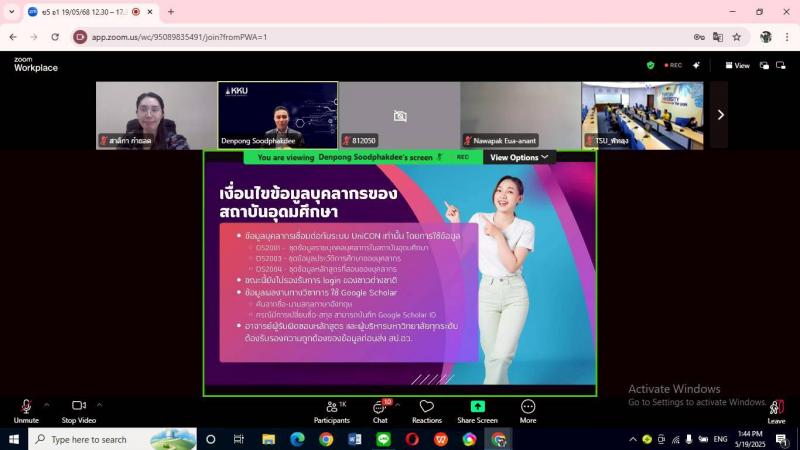800x450 pixels.
Task: Click the pop-out window icon near View
Action: pyautogui.click(x=764, y=65)
